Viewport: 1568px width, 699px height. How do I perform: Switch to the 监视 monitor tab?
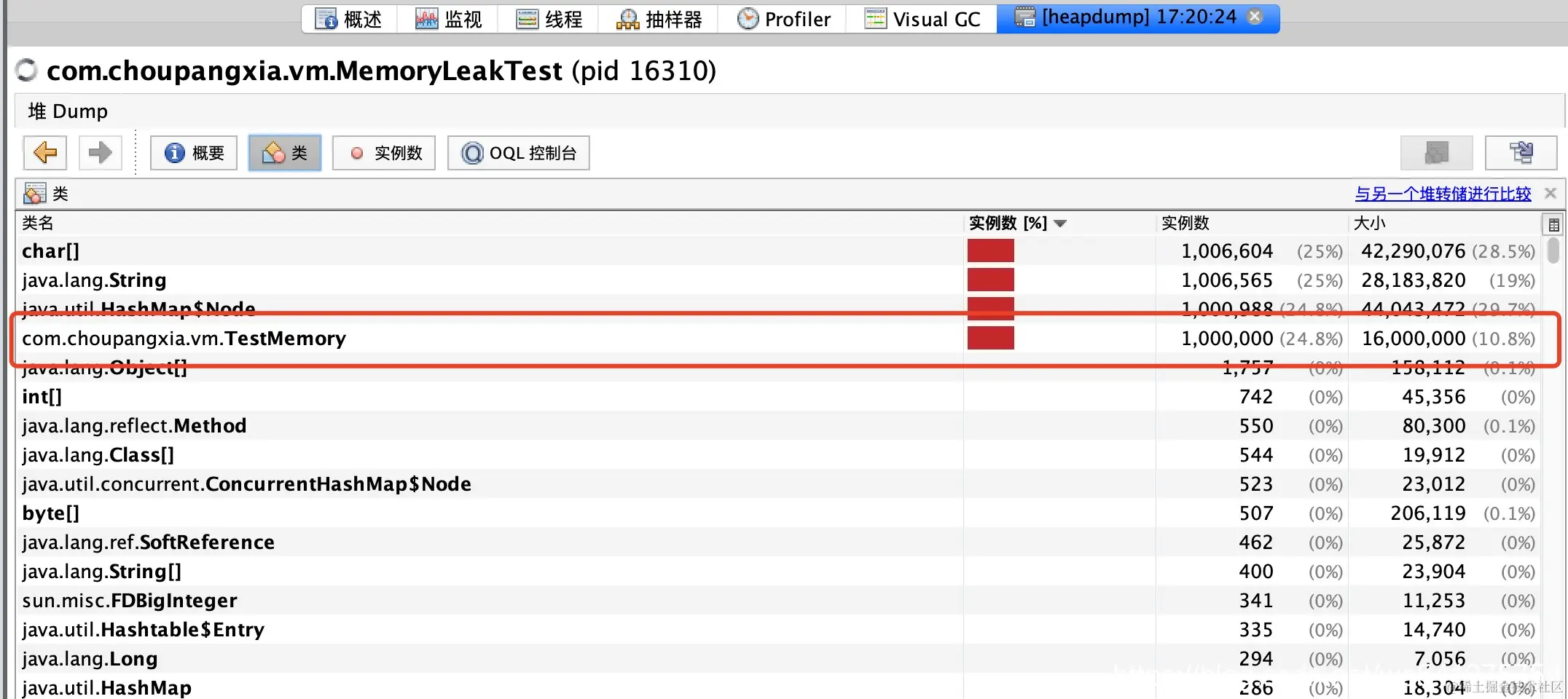coord(449,19)
